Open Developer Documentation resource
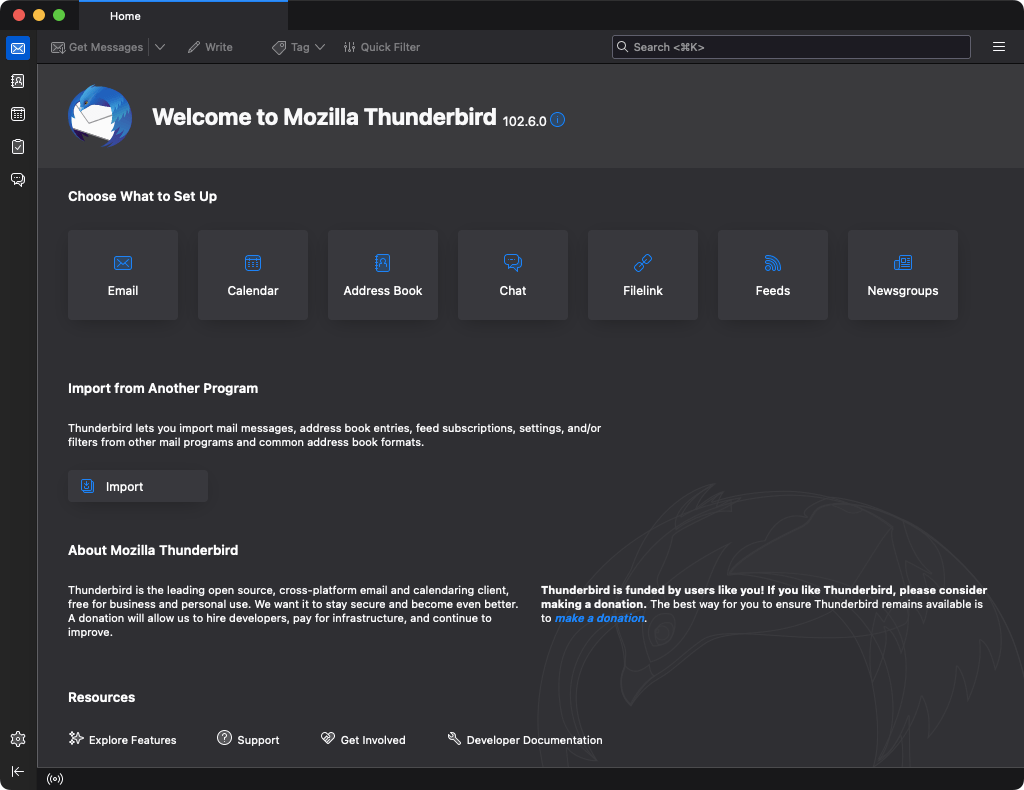The image size is (1024, 790). tap(525, 739)
